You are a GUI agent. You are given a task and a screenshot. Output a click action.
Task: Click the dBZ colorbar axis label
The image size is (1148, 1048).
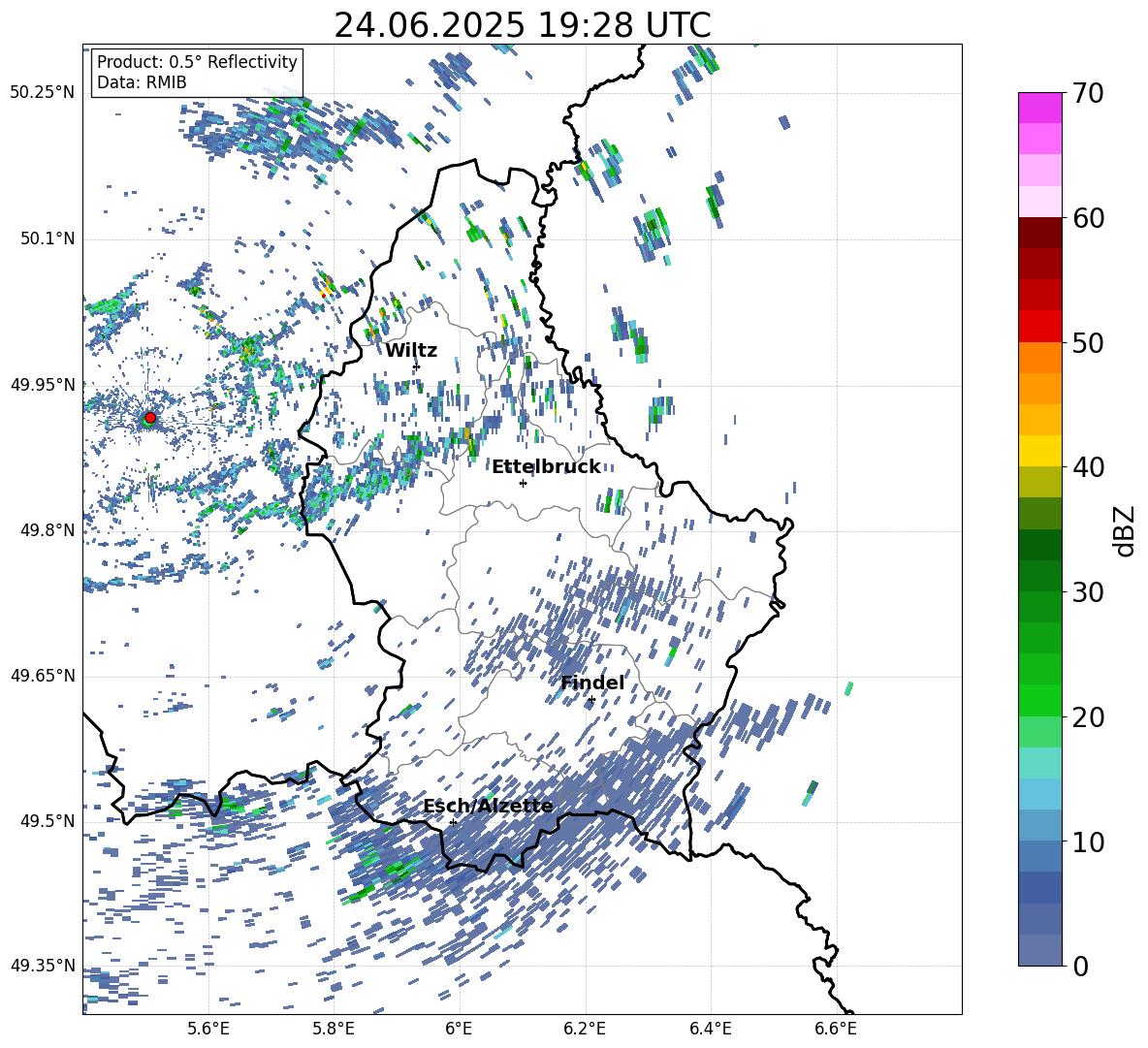(x=1124, y=530)
